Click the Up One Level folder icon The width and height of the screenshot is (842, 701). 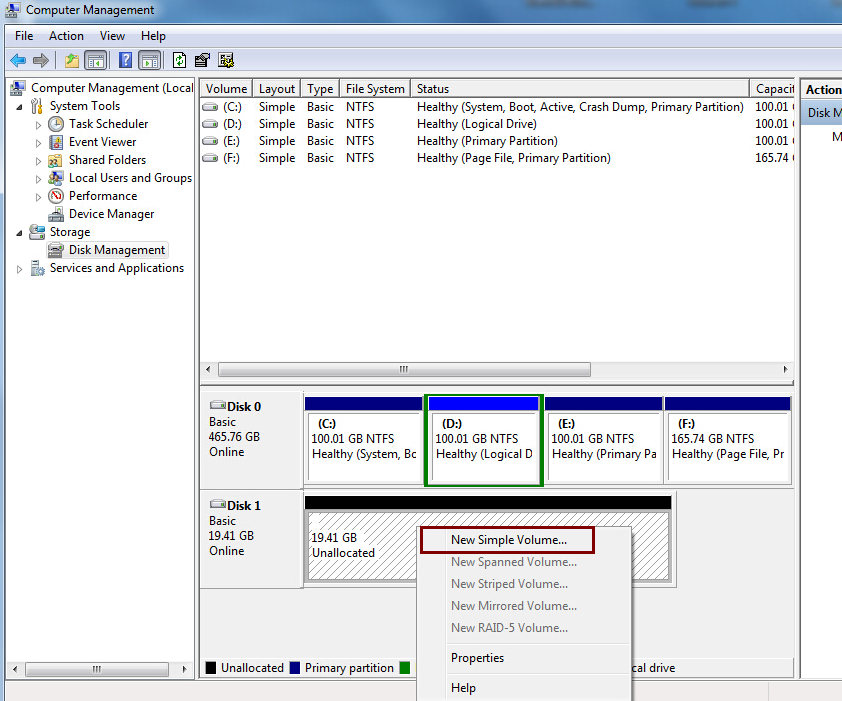tap(72, 60)
